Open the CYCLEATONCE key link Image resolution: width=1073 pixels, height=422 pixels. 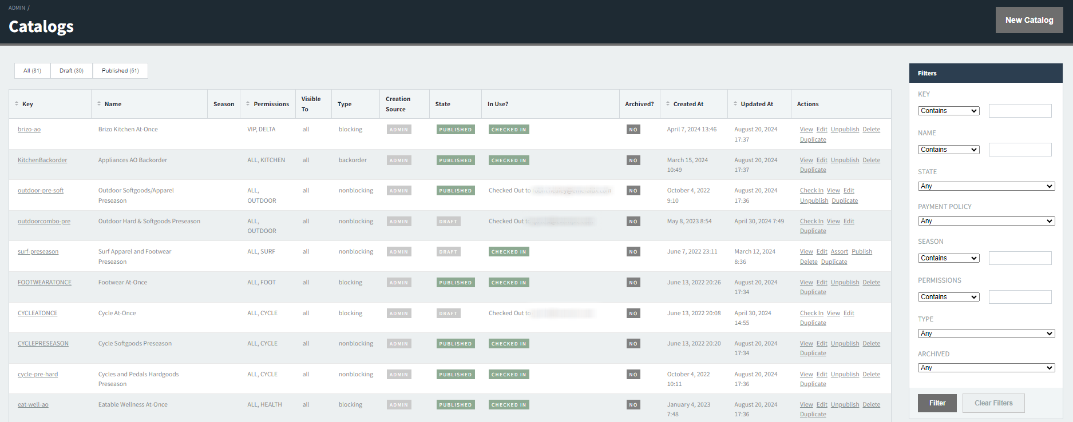point(37,313)
